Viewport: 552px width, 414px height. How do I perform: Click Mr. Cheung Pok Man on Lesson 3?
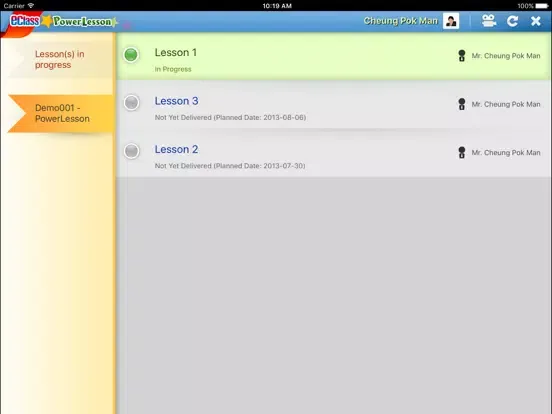pos(506,104)
